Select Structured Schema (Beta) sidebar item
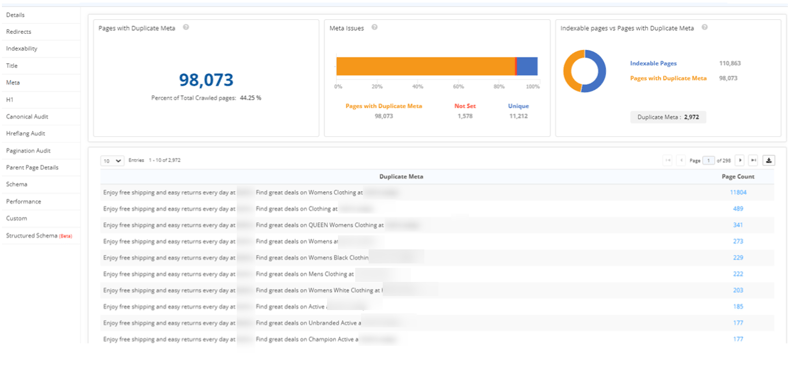 click(x=39, y=236)
